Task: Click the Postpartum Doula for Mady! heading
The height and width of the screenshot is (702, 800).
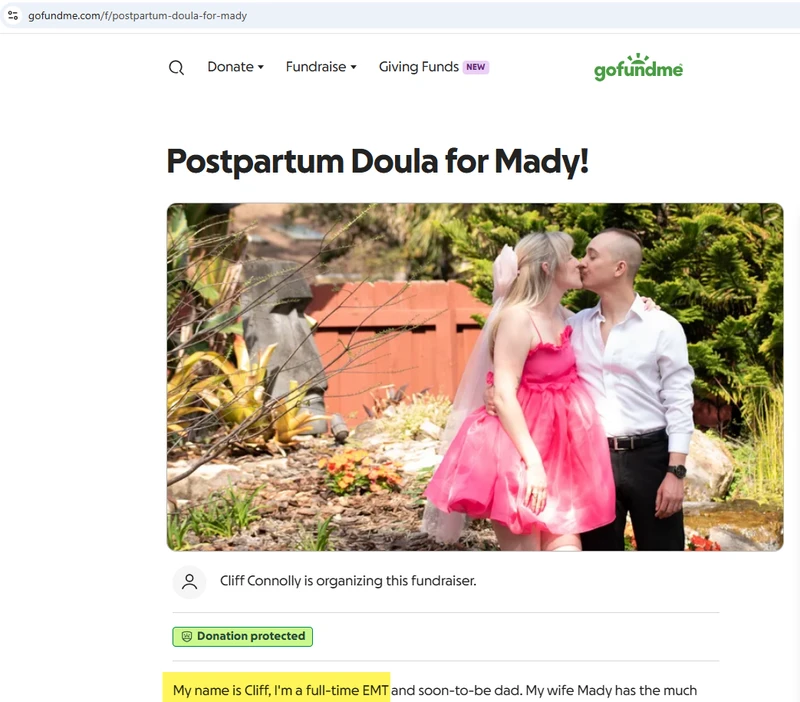Action: click(378, 161)
